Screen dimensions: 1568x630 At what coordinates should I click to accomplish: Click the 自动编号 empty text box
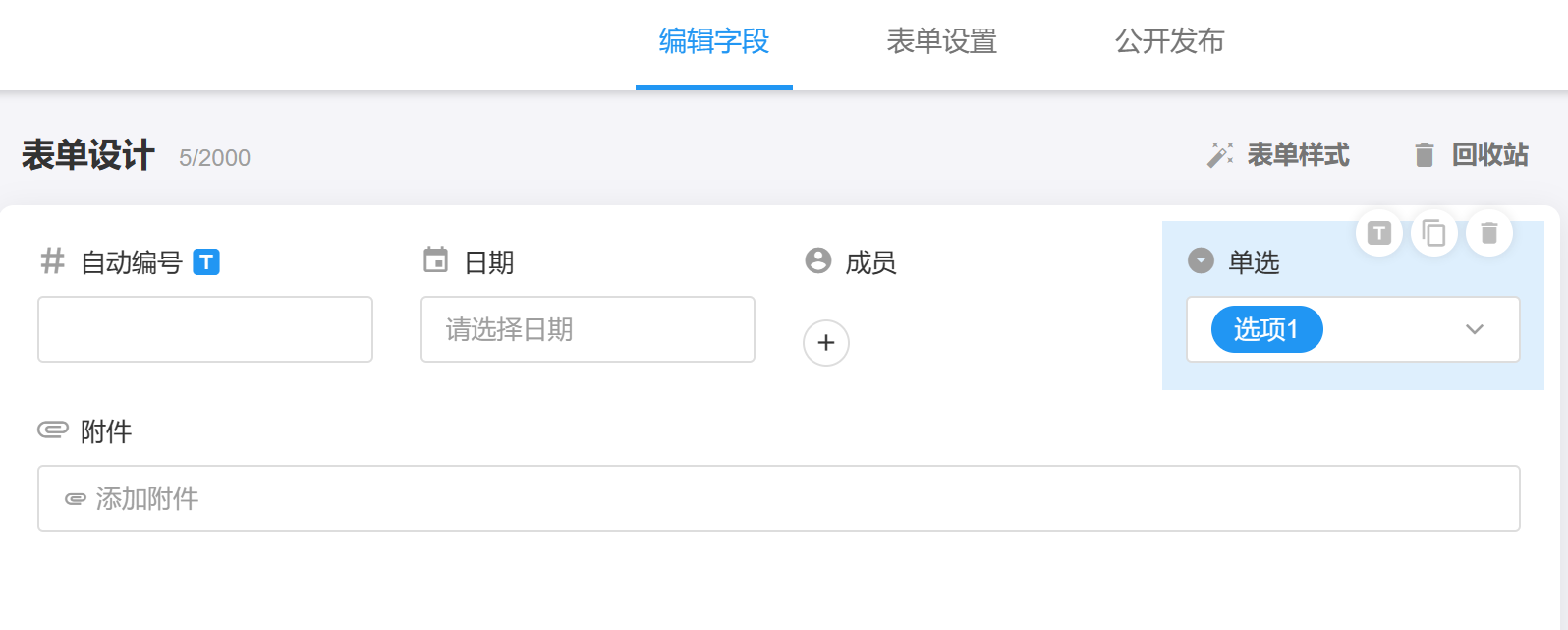coord(205,329)
